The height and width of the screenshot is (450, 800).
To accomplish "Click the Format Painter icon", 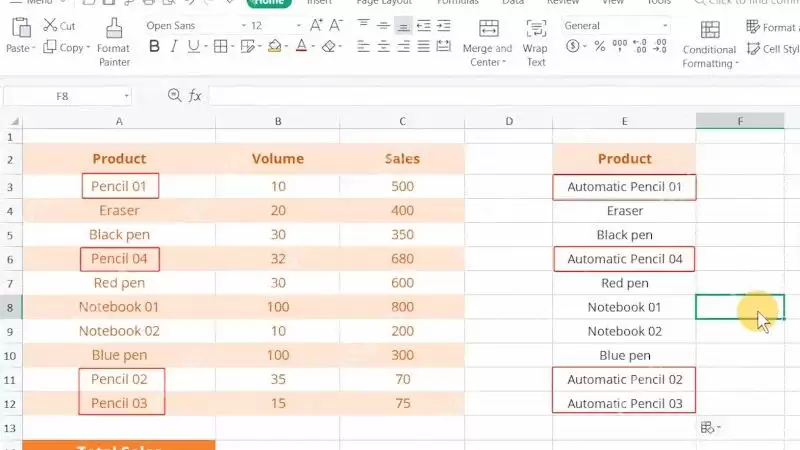I will tap(114, 29).
